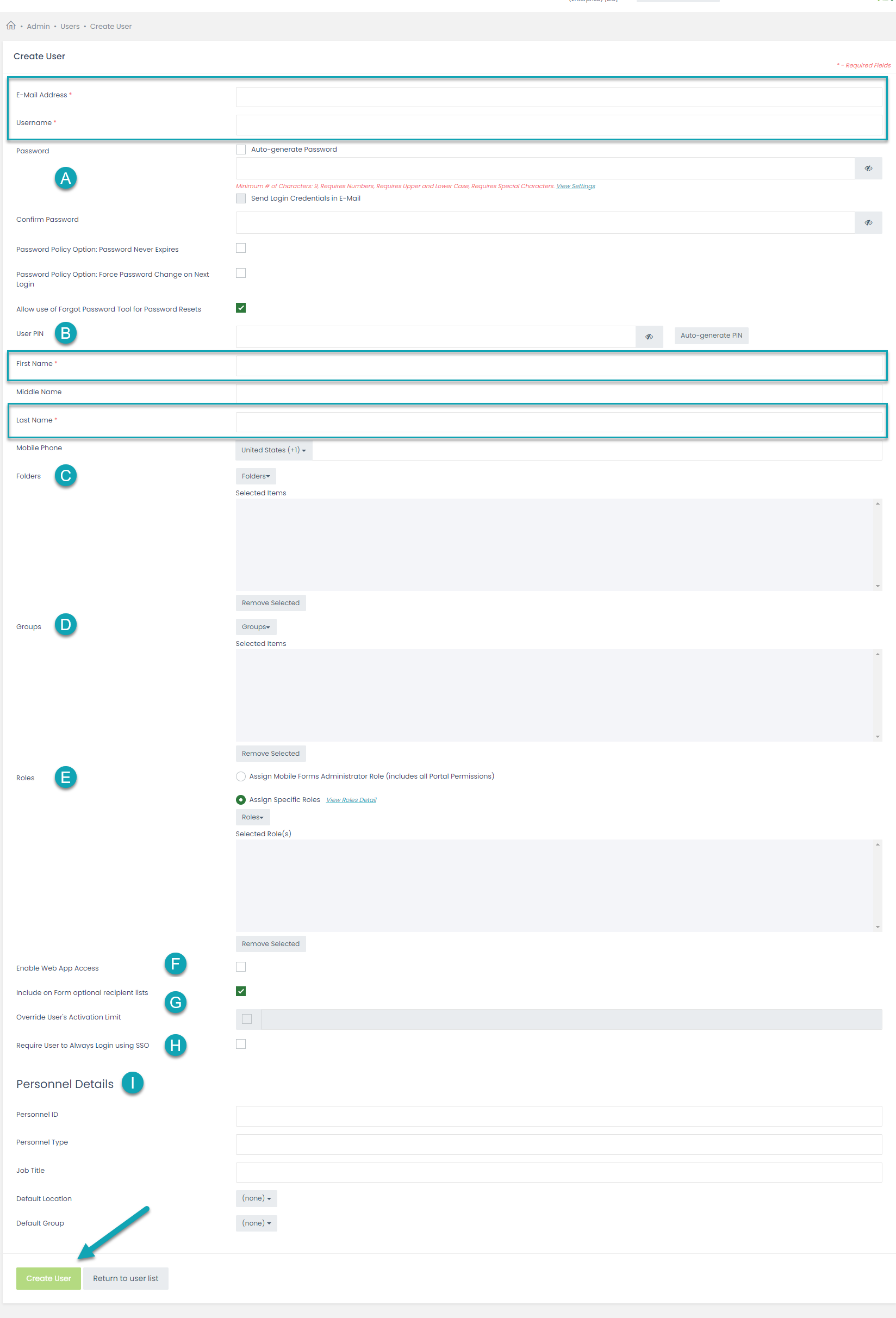Expand the Folders dropdown button
This screenshot has width=896, height=1318.
[x=256, y=476]
